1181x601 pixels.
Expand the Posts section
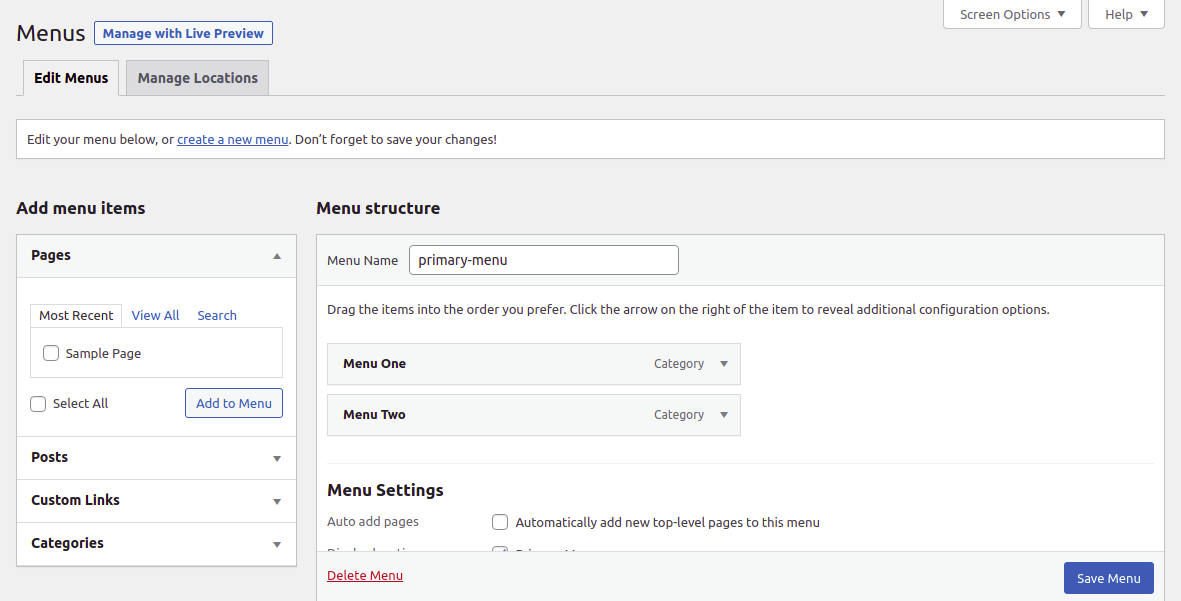click(x=277, y=458)
